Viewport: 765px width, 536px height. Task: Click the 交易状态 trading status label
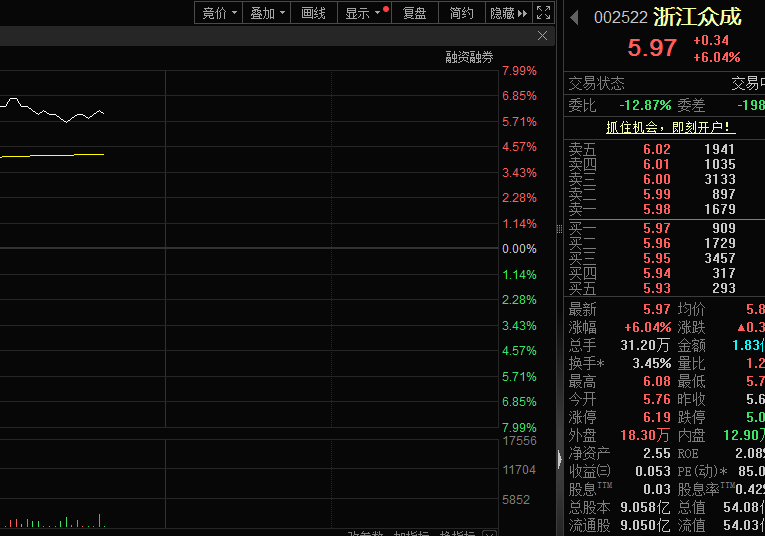(596, 83)
